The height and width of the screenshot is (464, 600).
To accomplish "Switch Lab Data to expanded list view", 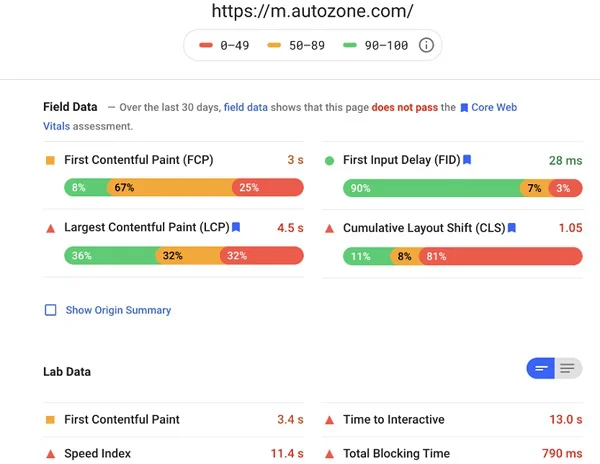I will point(568,369).
